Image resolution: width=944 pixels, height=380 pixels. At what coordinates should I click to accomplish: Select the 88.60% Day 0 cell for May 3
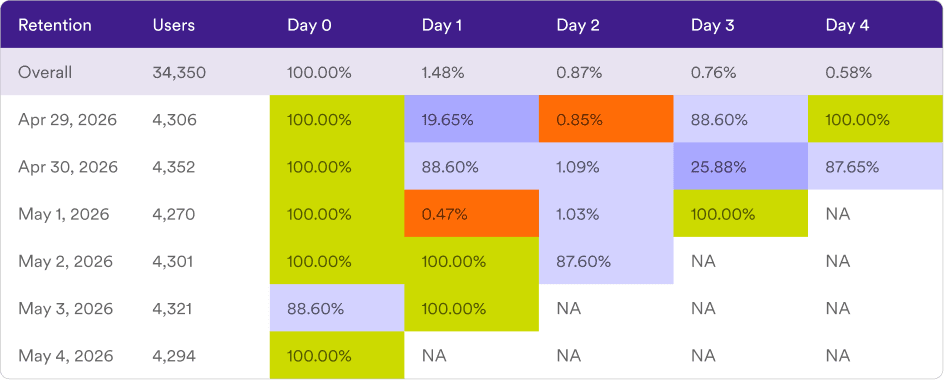tap(337, 308)
